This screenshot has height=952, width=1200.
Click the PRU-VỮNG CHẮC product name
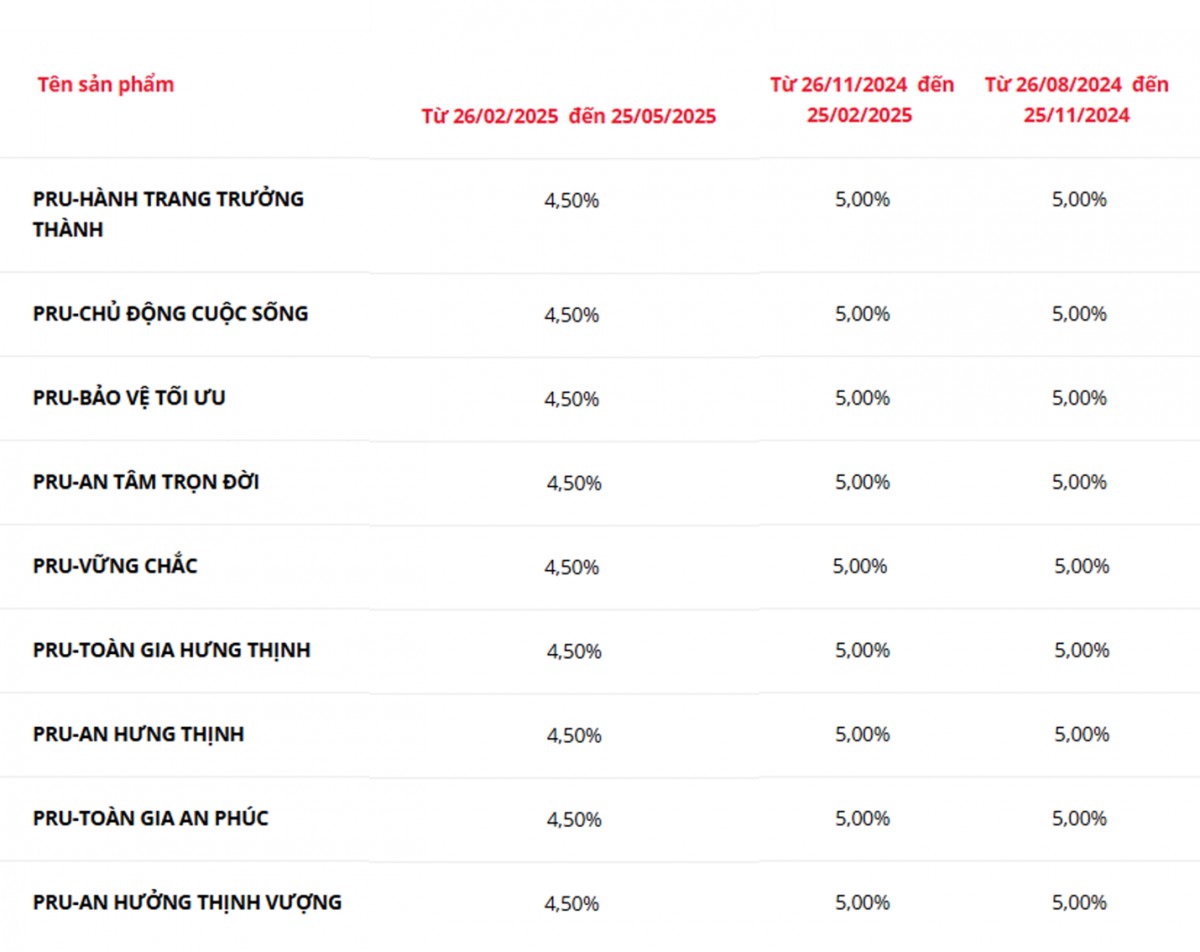[x=115, y=566]
